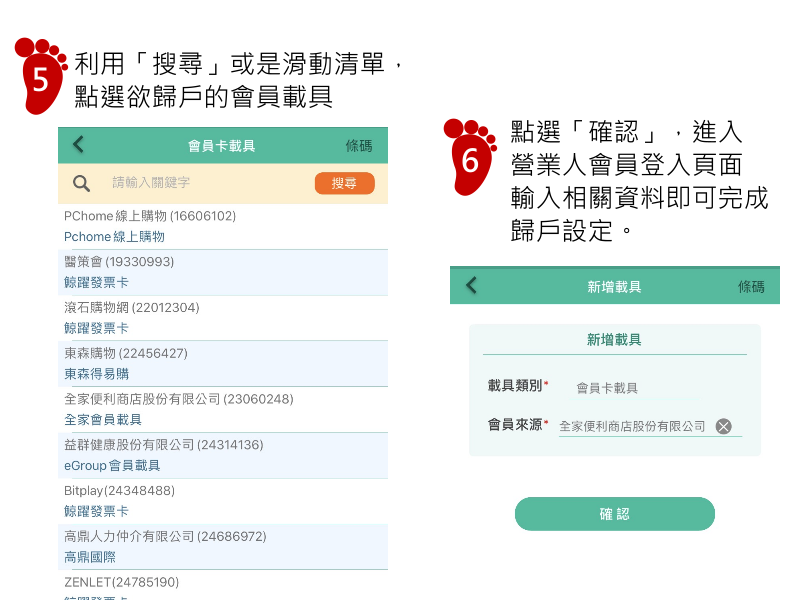Image resolution: width=800 pixels, height=600 pixels.
Task: Click the 會員卡載具 header title
Action: 221,146
